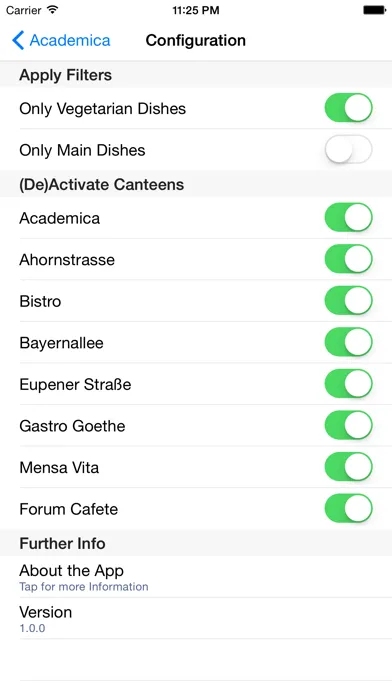Toggle the Bistro canteen switch
The image size is (392, 696).
(348, 301)
